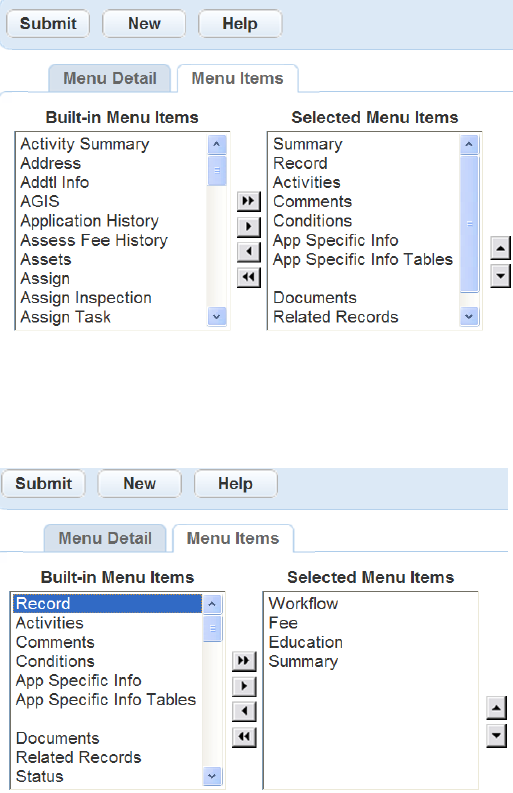This screenshot has width=513, height=793.
Task: Switch to Menu Items tab in lower panel
Action: pos(233,538)
